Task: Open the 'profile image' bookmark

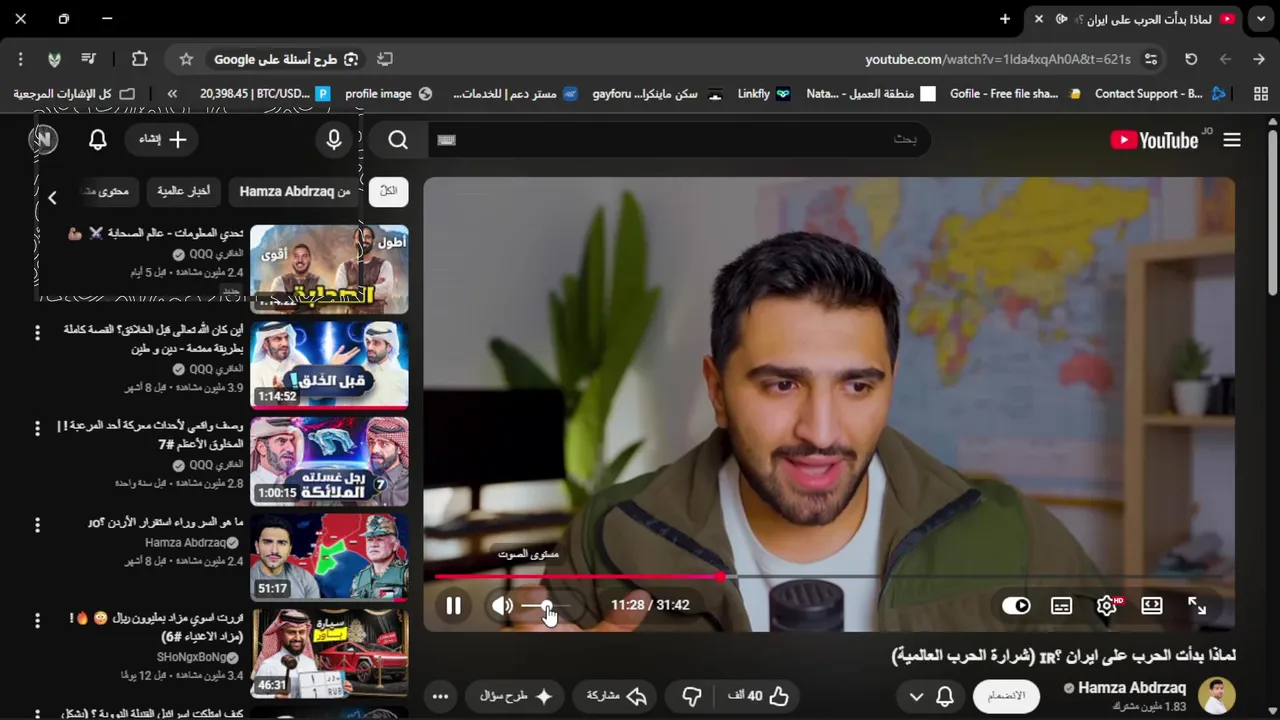Action: pyautogui.click(x=388, y=94)
